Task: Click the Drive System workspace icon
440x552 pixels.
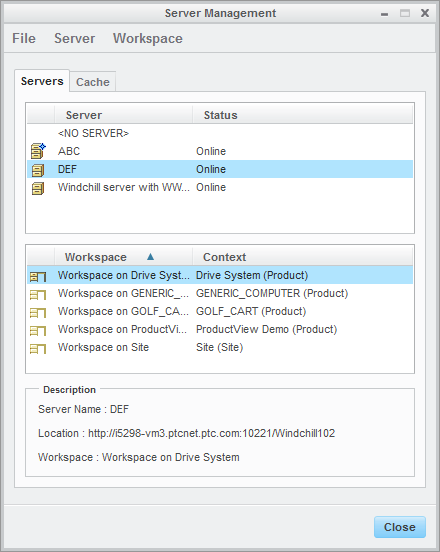Action: pyautogui.click(x=38, y=276)
